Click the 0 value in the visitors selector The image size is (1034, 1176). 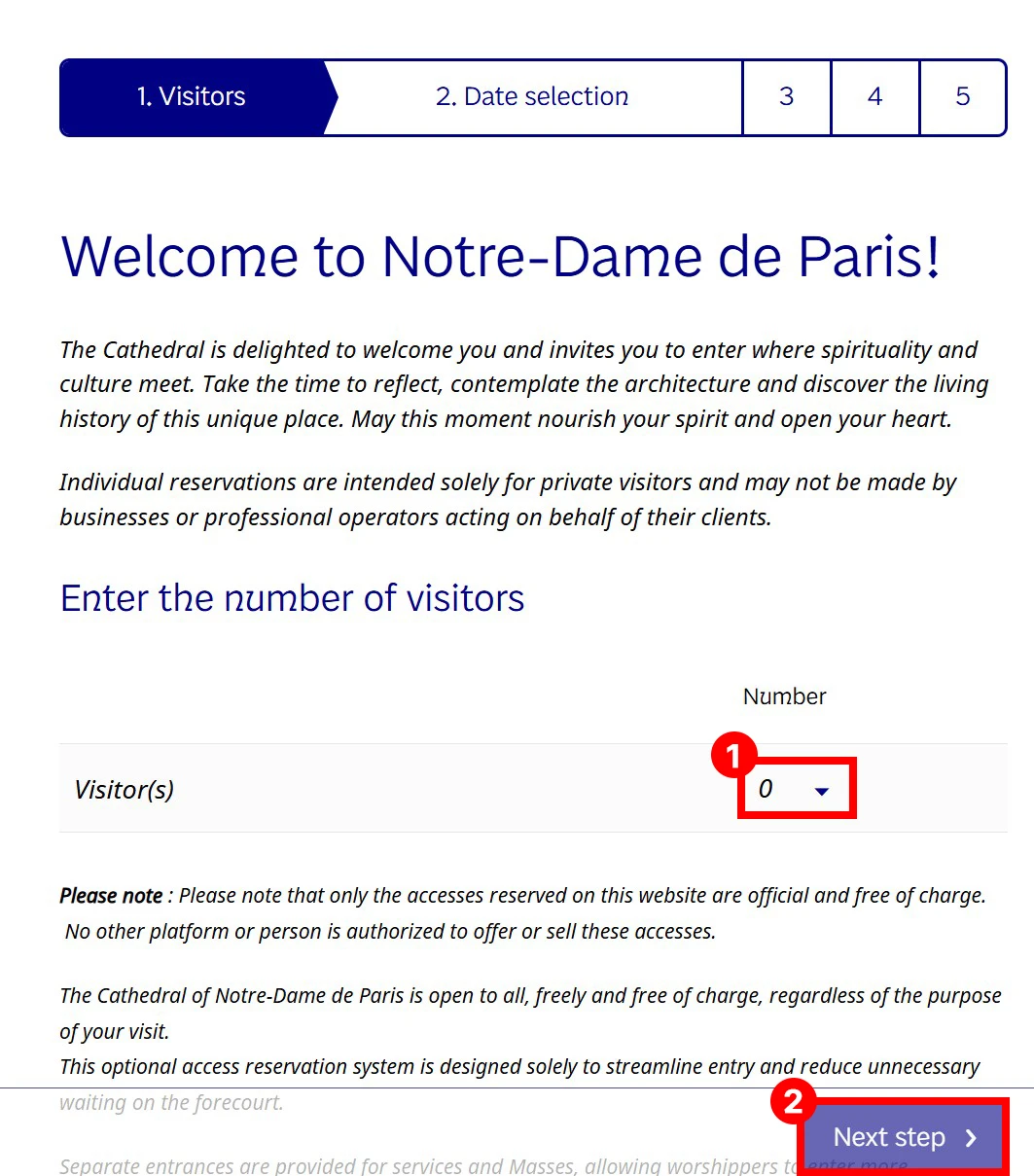766,789
